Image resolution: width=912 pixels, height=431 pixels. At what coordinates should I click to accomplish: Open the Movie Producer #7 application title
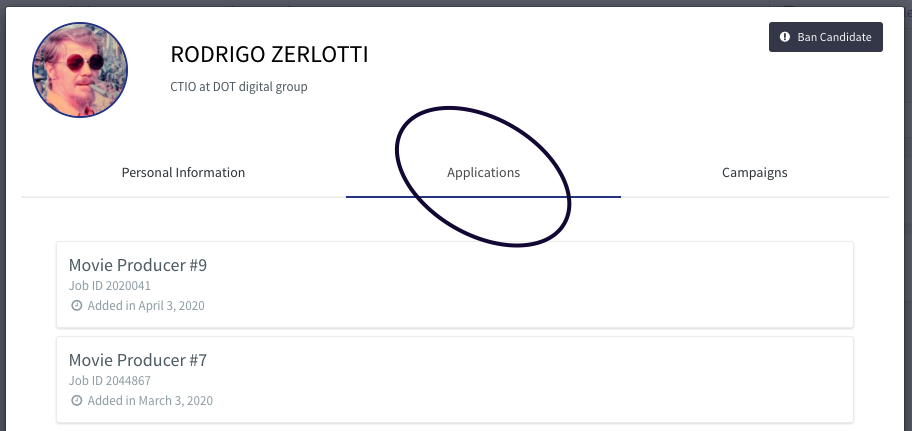point(138,360)
